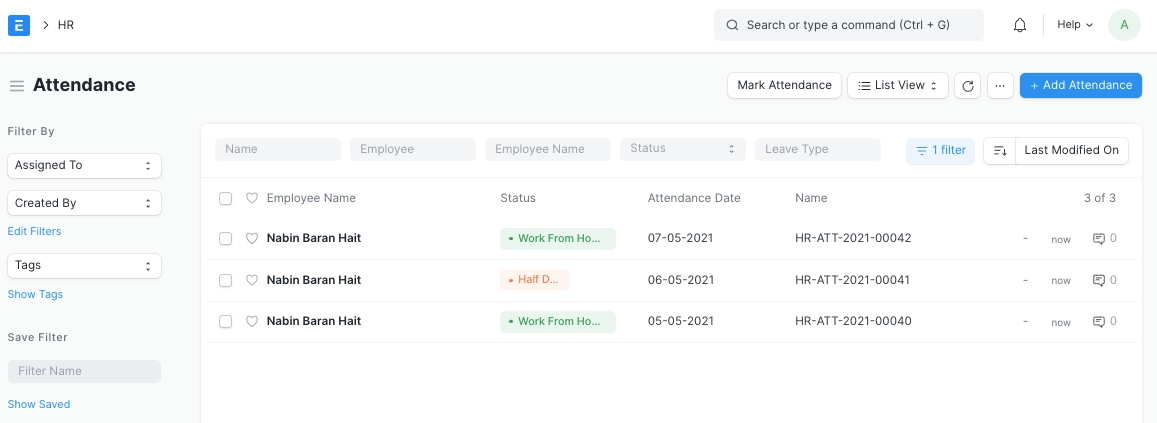Select the 07-05-2021 attendance row checkbox
Image resolution: width=1157 pixels, height=423 pixels.
tap(226, 239)
